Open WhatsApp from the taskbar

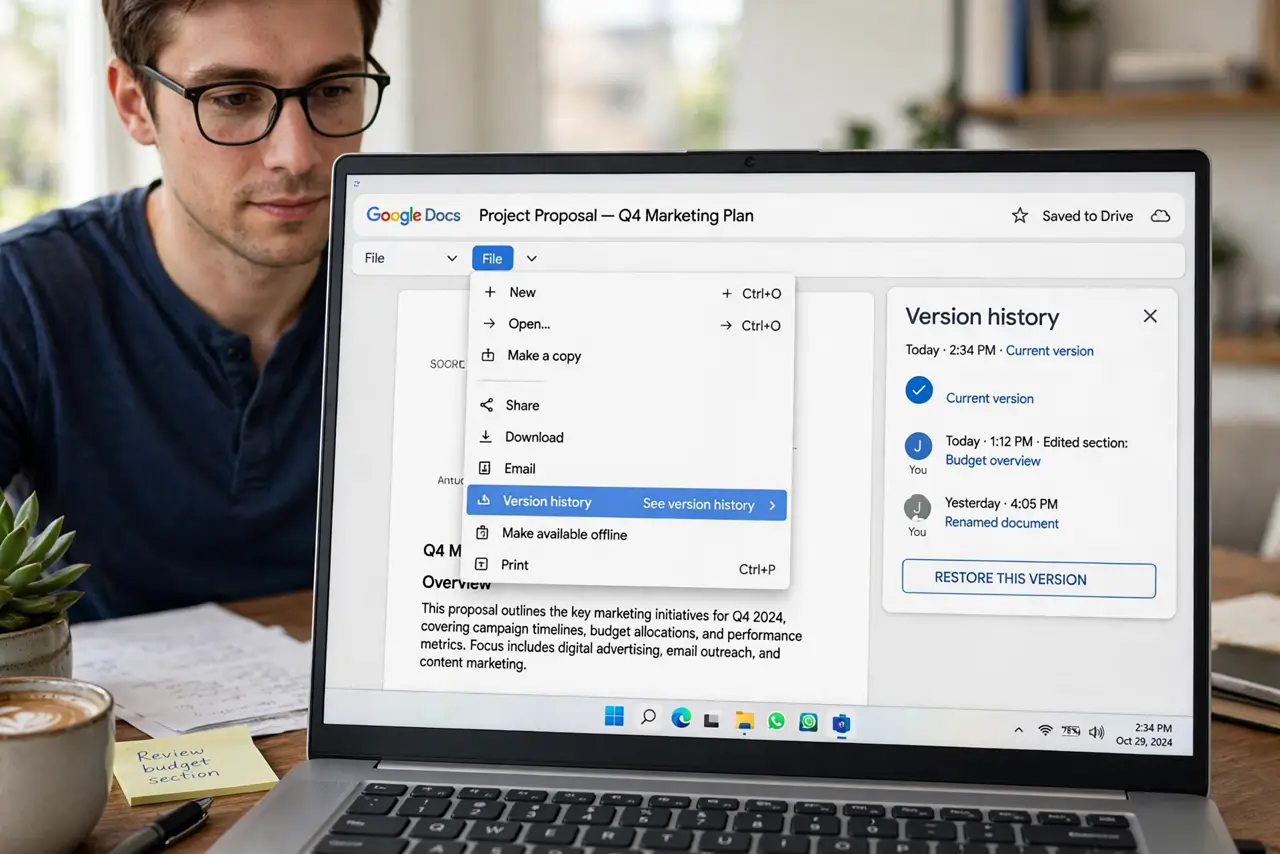coord(776,720)
